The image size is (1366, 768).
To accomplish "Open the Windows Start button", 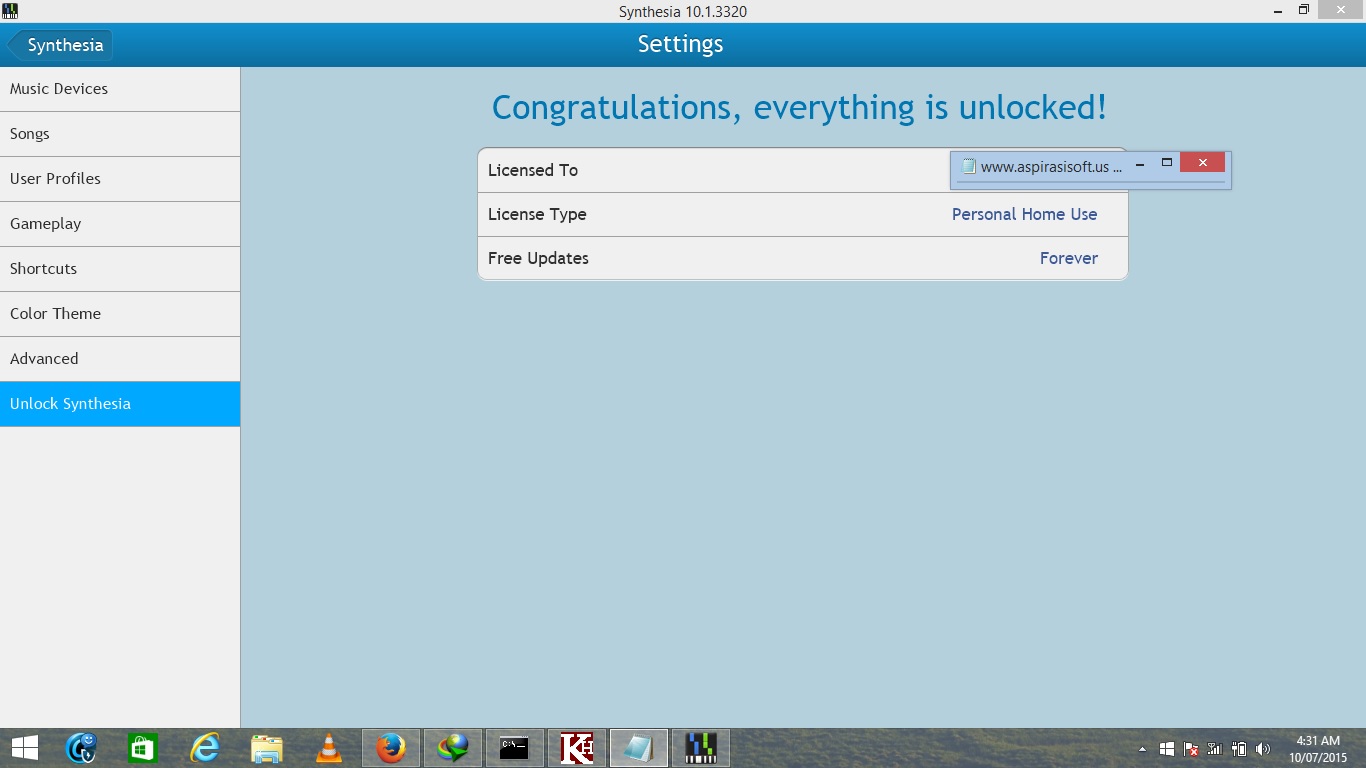I will point(24,748).
